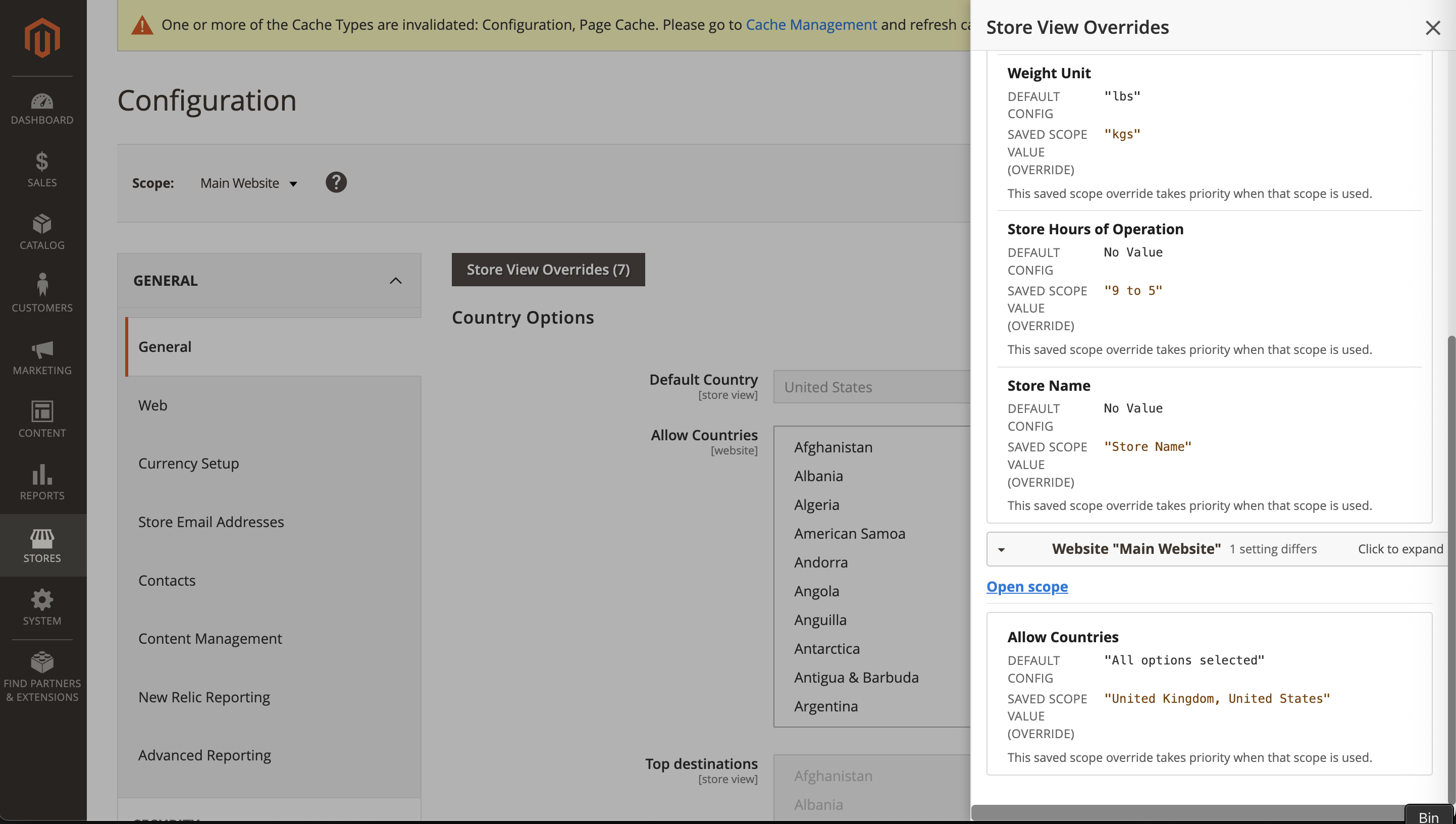Close the Store View Overrides panel

tap(1432, 28)
